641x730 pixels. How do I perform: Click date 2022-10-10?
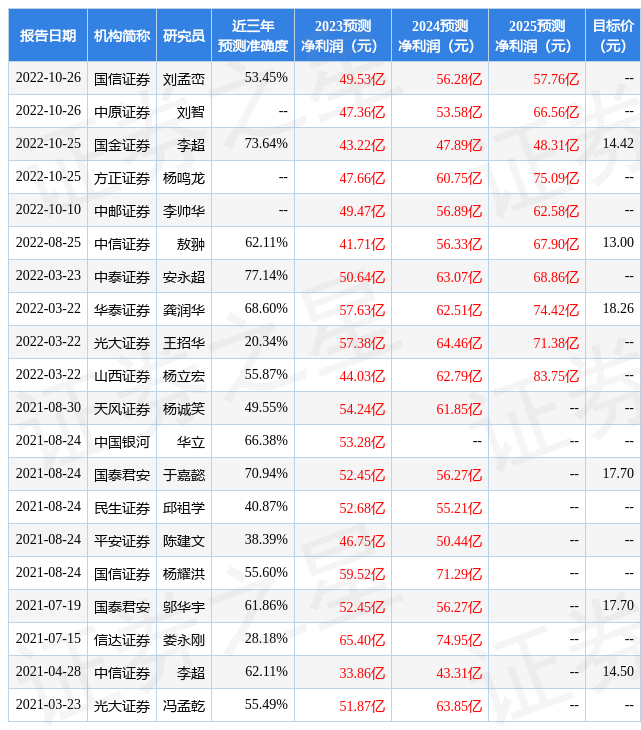coord(48,210)
